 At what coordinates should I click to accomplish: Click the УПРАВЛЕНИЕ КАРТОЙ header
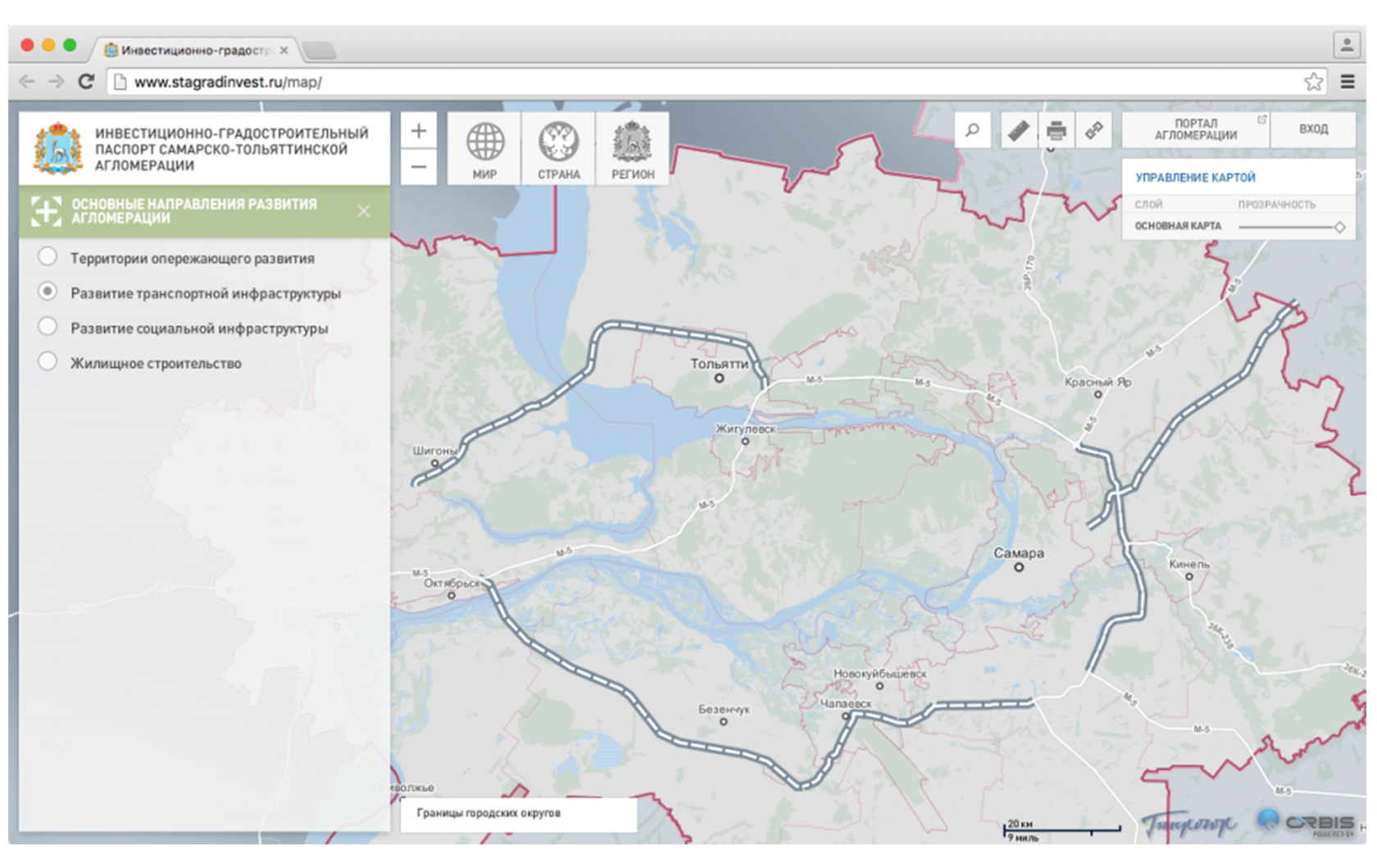coord(1195,177)
